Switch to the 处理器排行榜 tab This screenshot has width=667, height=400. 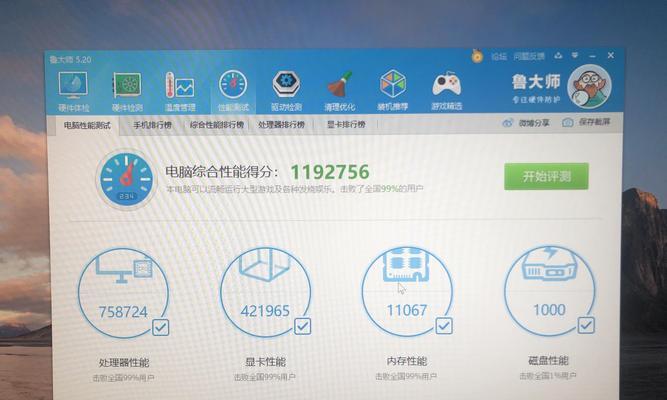tap(282, 125)
